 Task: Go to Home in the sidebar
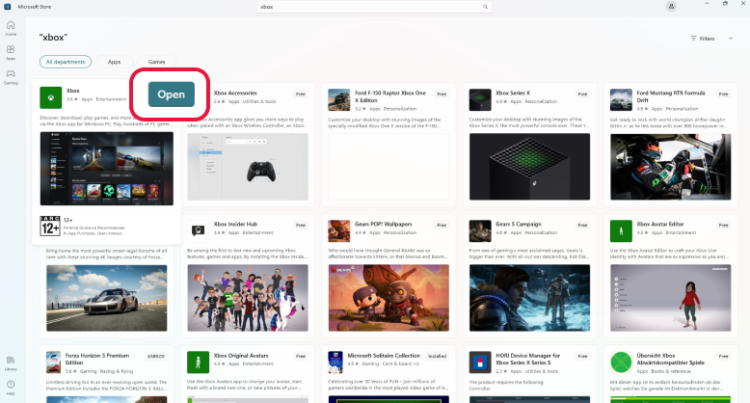pyautogui.click(x=11, y=28)
